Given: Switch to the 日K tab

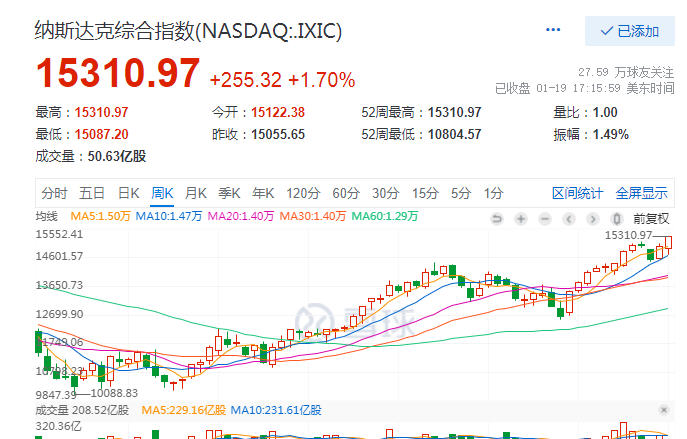Looking at the screenshot, I should [128, 193].
